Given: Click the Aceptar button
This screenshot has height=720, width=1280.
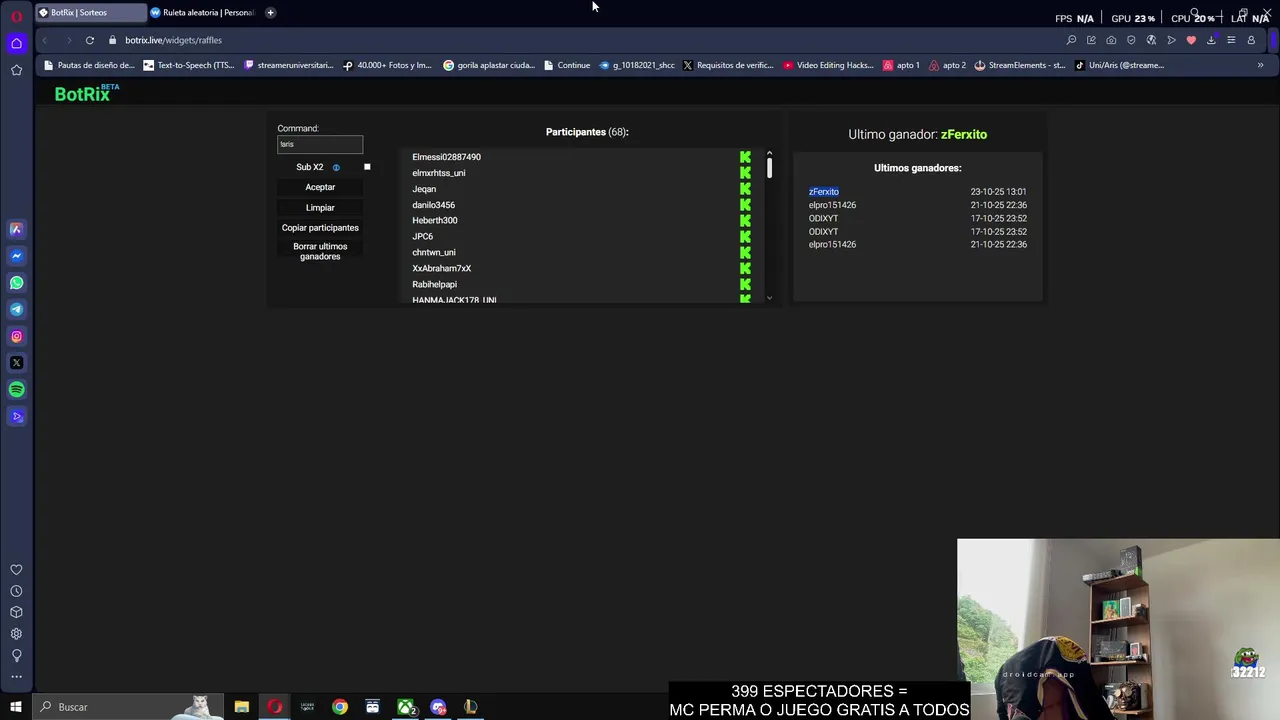Looking at the screenshot, I should pos(320,187).
